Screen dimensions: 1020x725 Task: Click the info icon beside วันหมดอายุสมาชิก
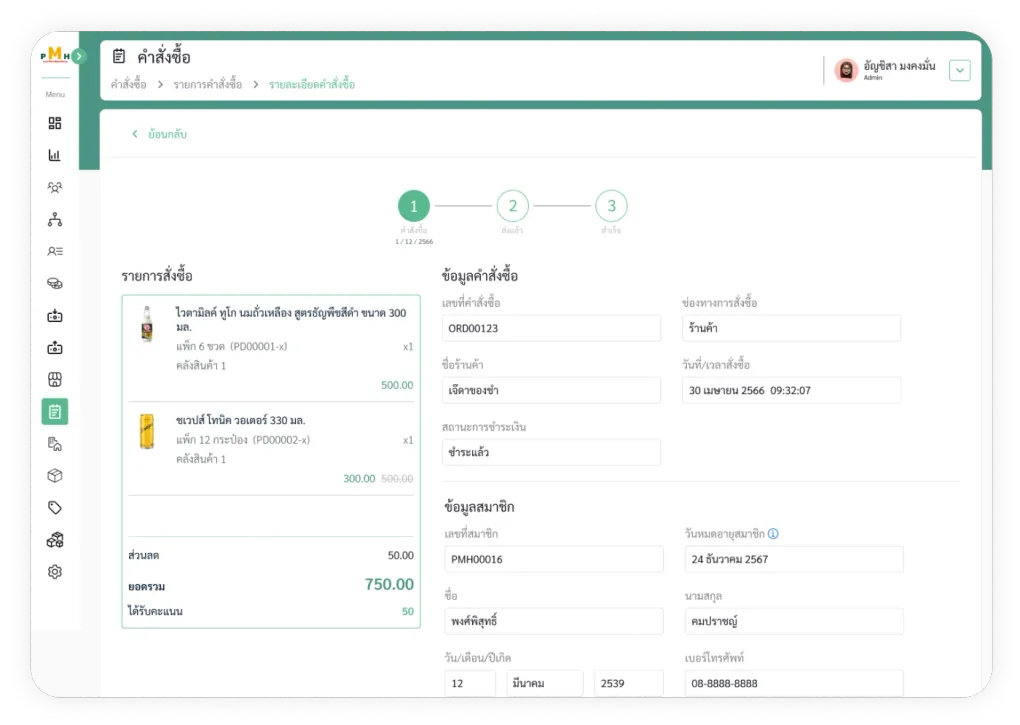point(773,533)
